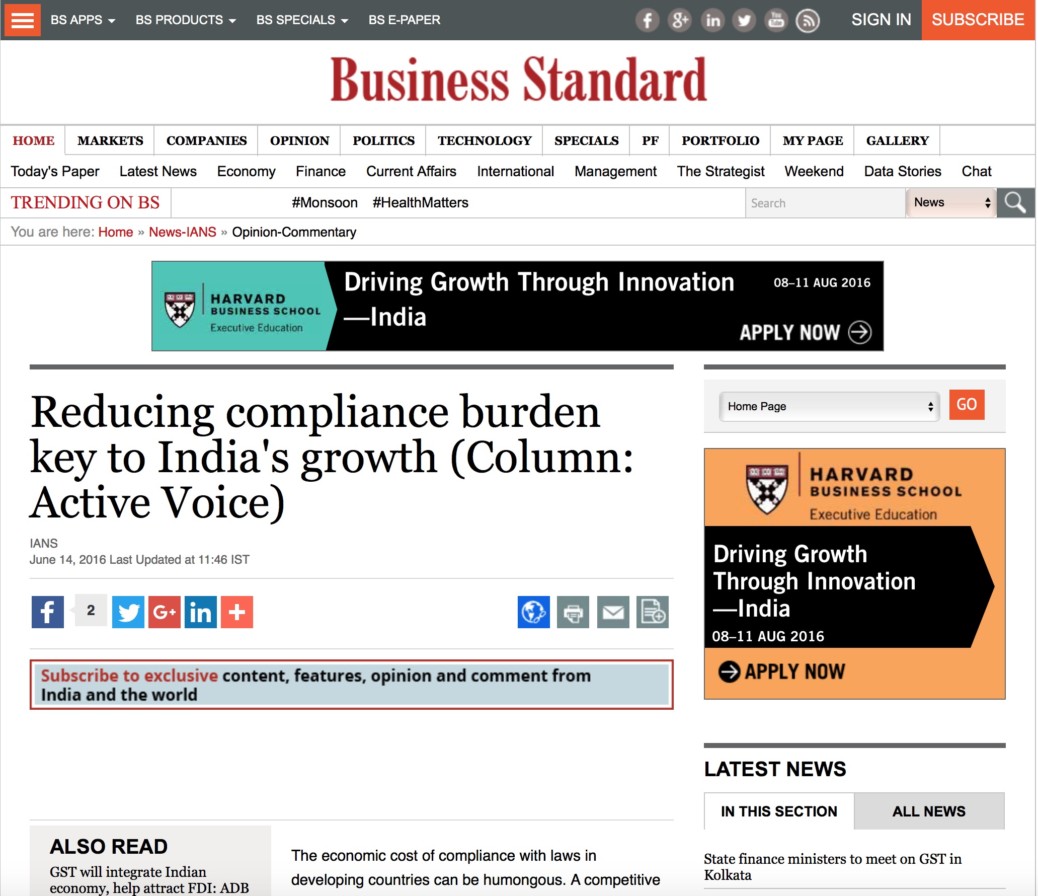Select the HOME main tab
Screen dimensions: 1038x896
34,140
